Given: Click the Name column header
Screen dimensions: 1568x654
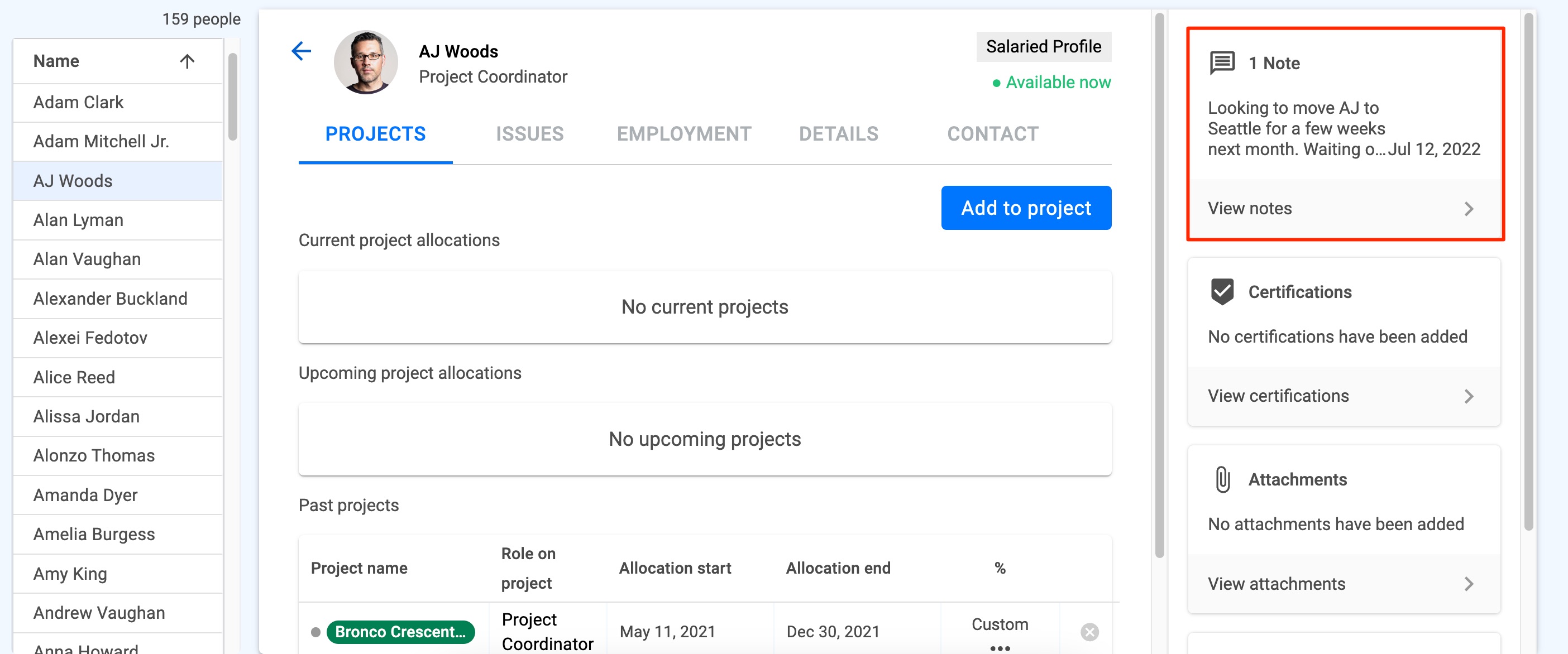Looking at the screenshot, I should coord(117,61).
